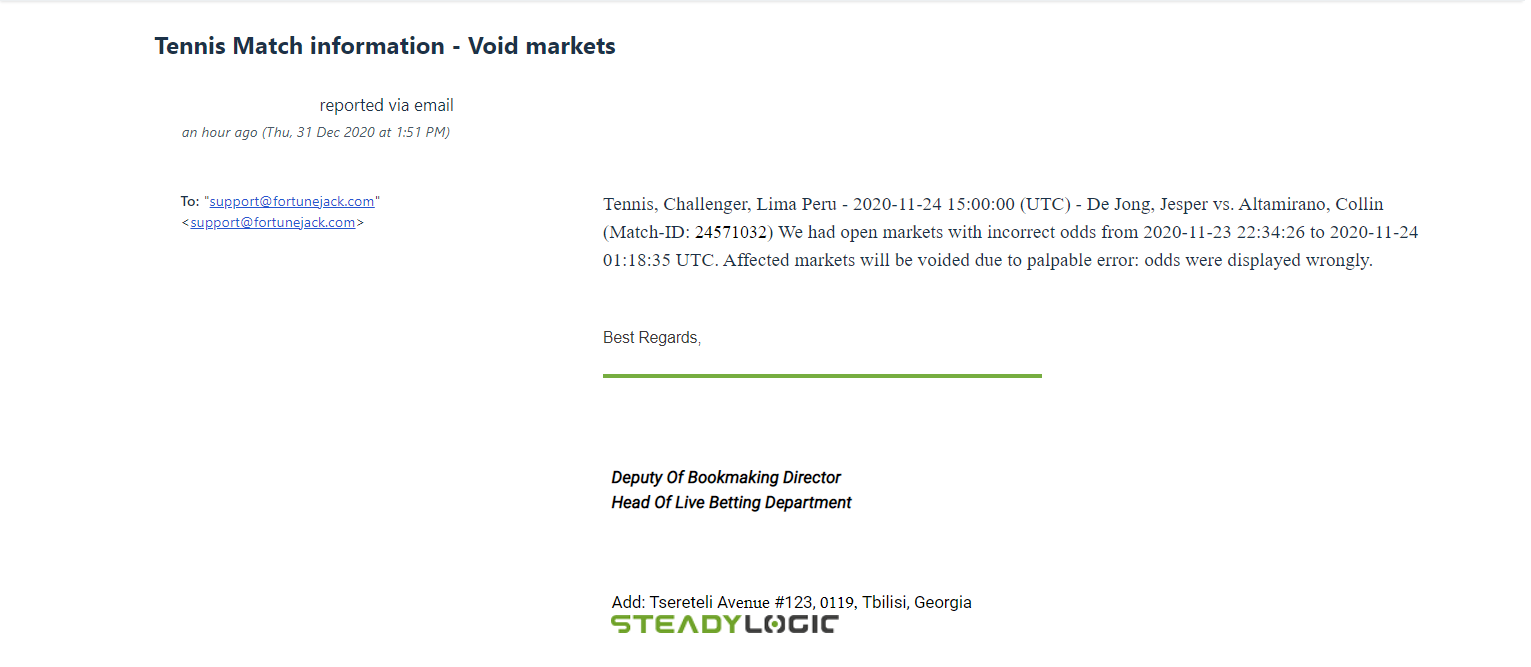Click the 'an hour ago' timestamp text
1531x667 pixels.
219,132
